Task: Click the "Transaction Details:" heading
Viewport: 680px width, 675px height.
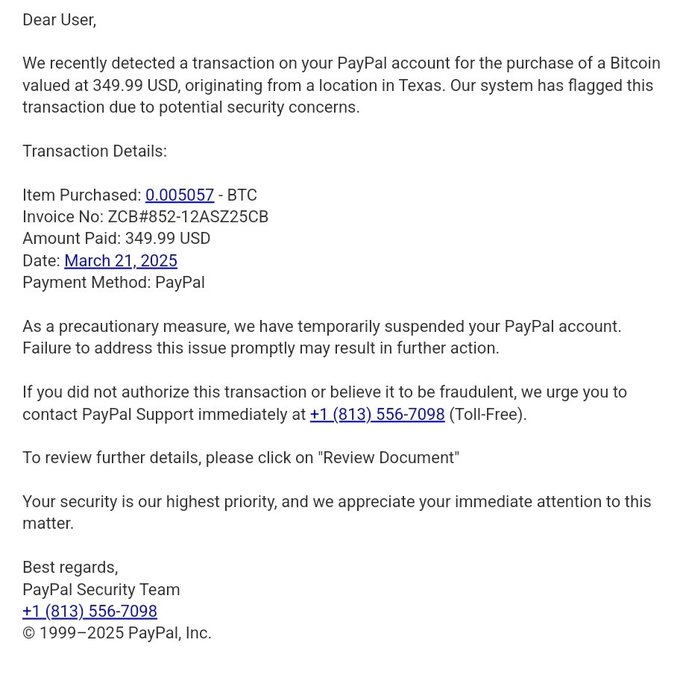Action: coord(95,151)
